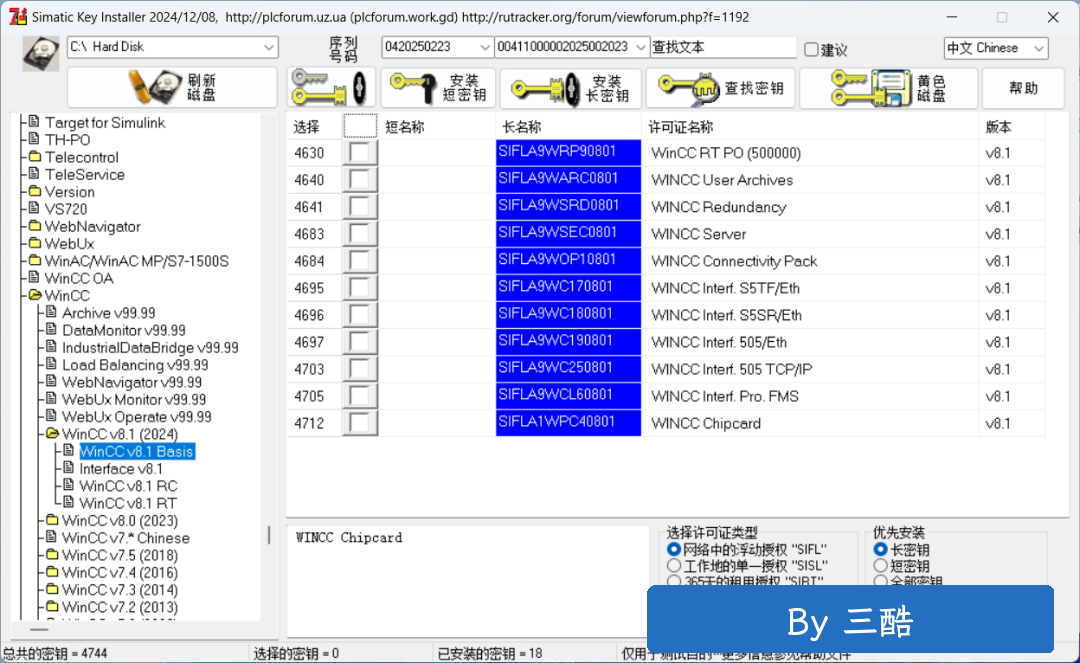Click the Load Balancing v99.99 document icon
The image size is (1080, 663).
pyautogui.click(x=52, y=364)
